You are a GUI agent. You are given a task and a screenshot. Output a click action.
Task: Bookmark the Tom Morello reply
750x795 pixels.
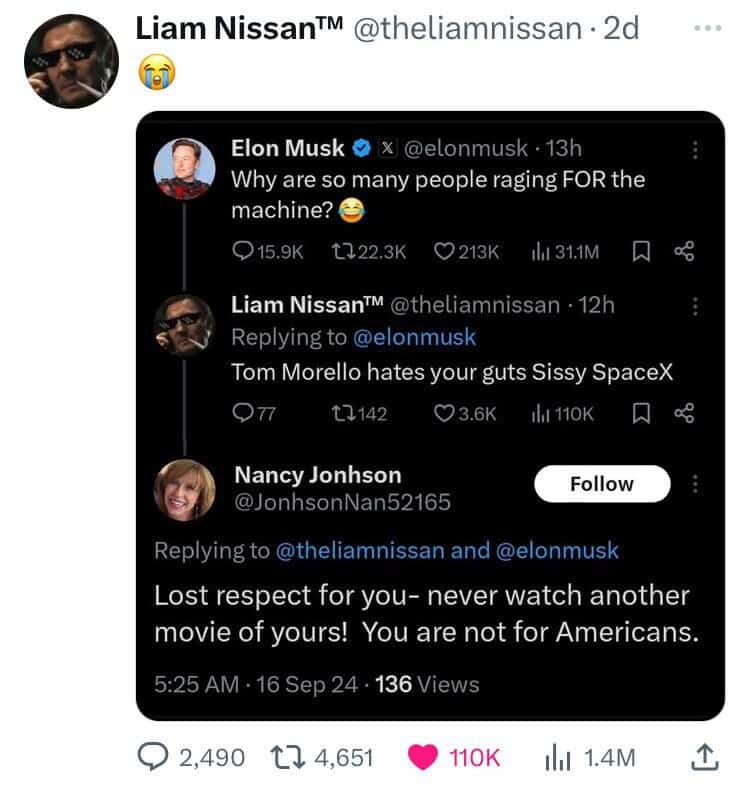(x=641, y=414)
